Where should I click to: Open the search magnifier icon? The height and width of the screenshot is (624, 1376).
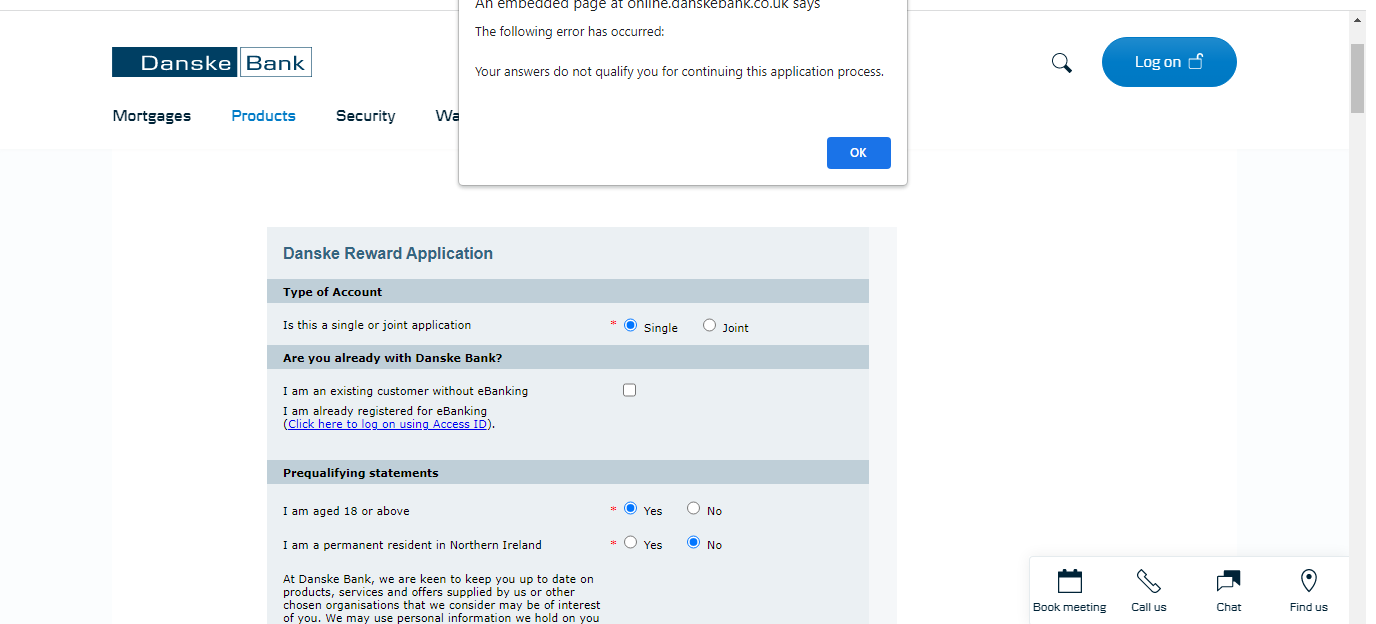[x=1062, y=63]
